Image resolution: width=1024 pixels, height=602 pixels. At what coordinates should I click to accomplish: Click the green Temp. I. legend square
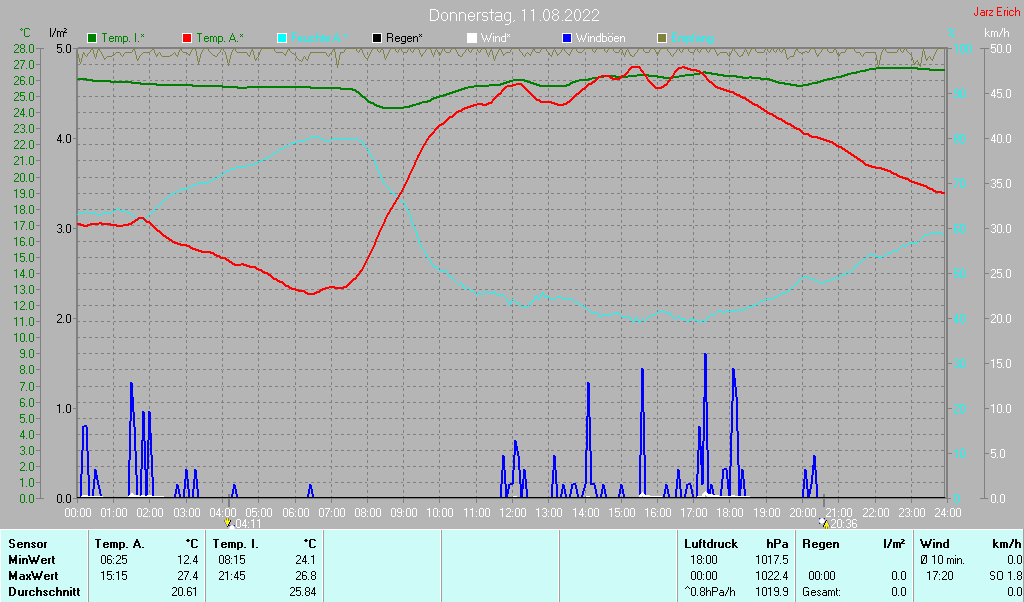(93, 38)
